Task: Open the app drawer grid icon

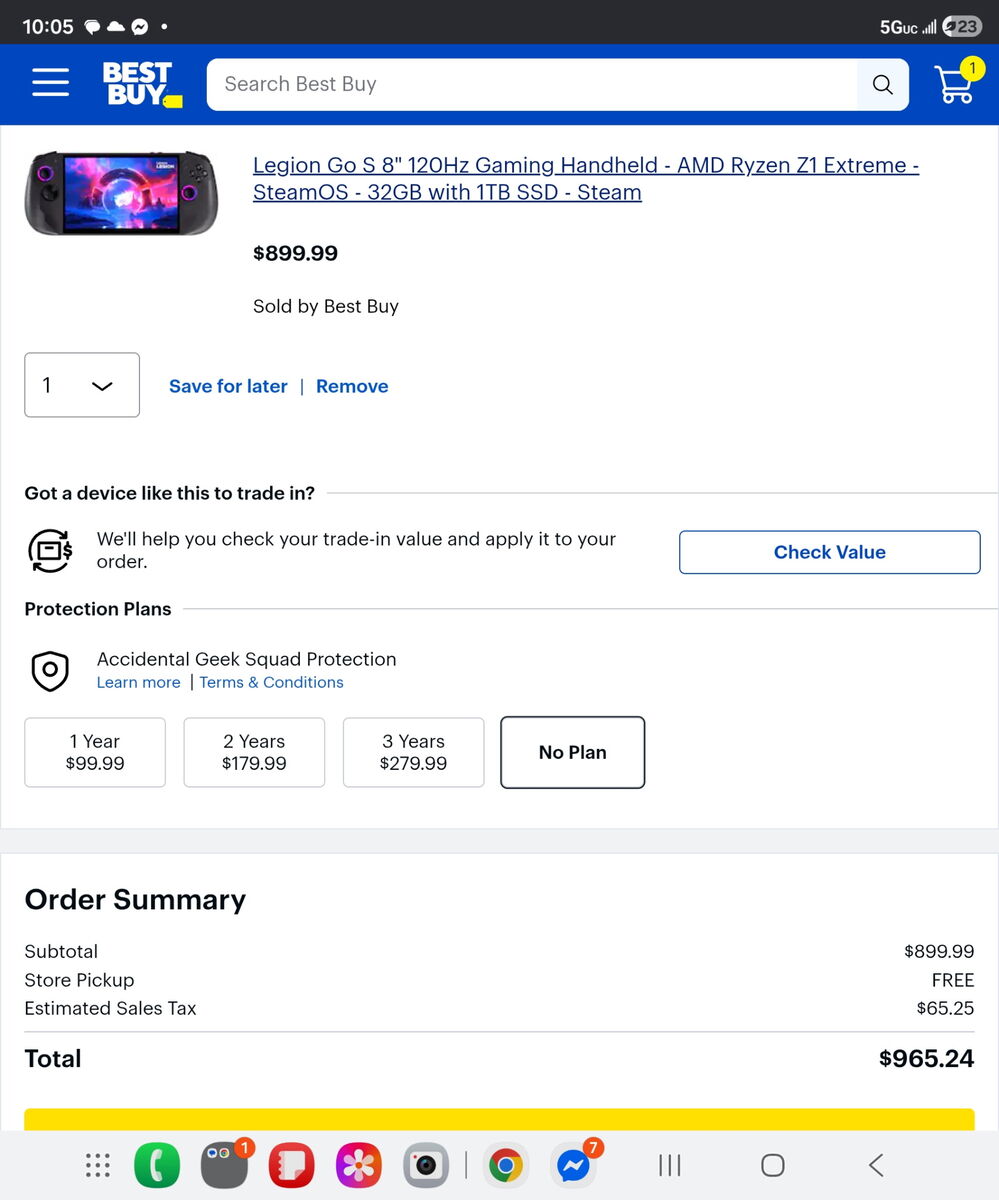Action: [97, 1165]
